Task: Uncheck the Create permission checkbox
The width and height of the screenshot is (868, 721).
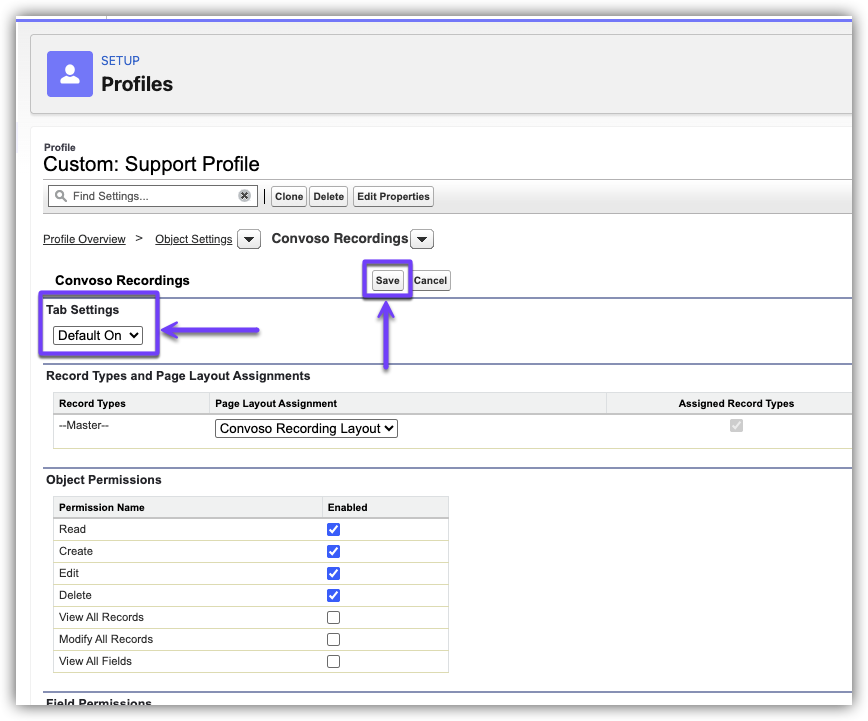Action: (334, 551)
